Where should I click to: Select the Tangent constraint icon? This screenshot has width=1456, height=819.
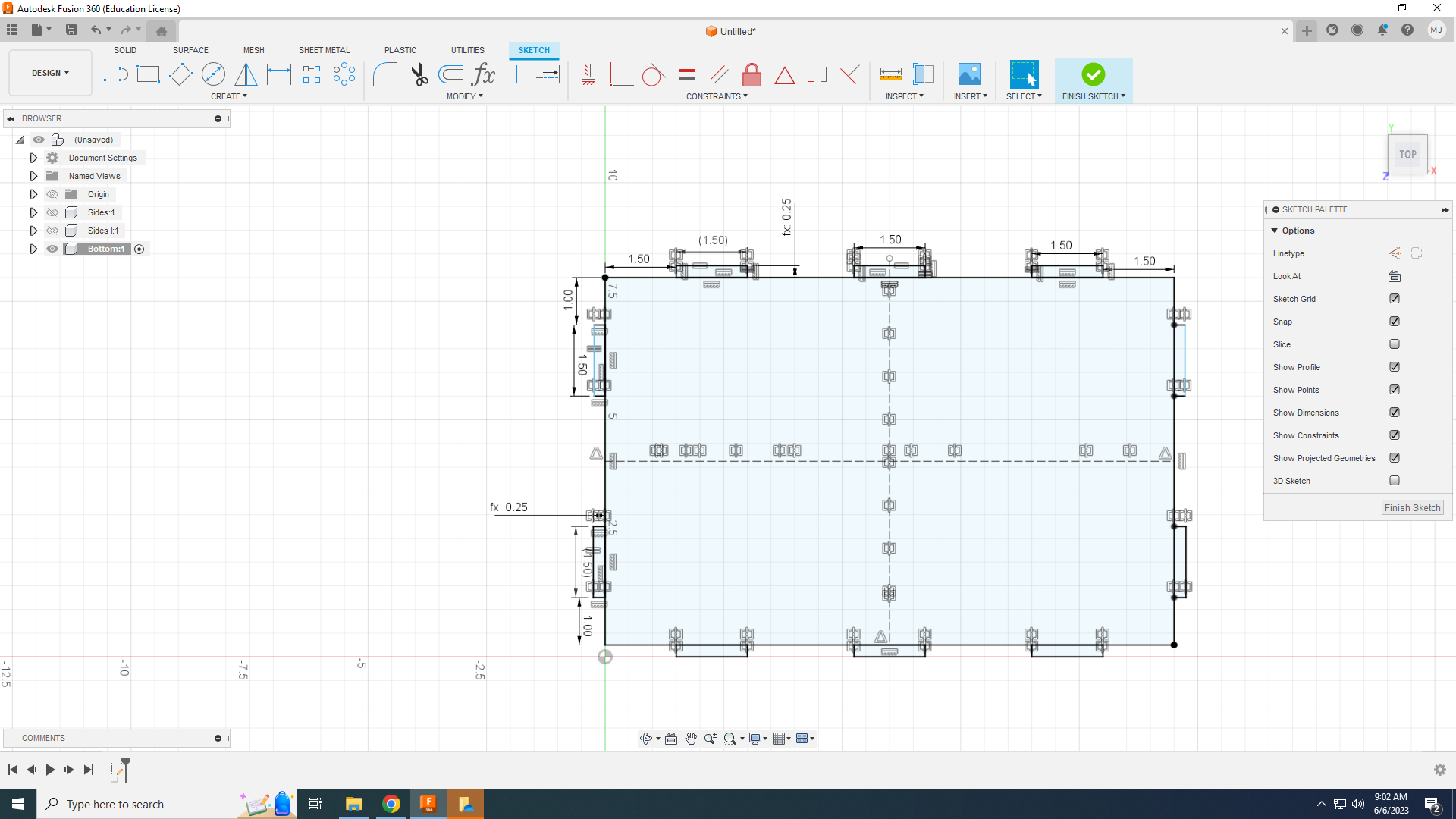point(653,74)
